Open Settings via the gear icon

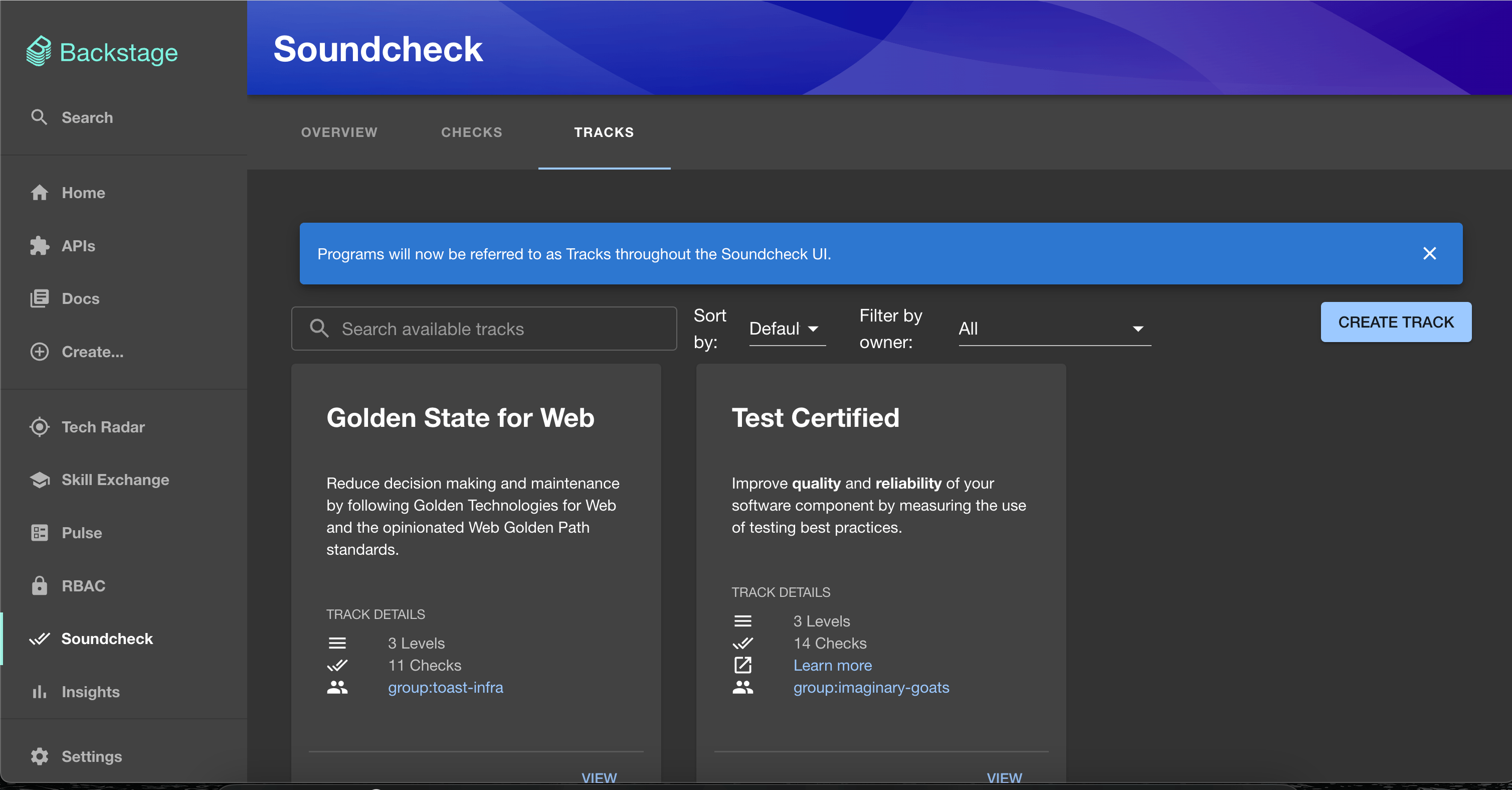click(x=39, y=756)
